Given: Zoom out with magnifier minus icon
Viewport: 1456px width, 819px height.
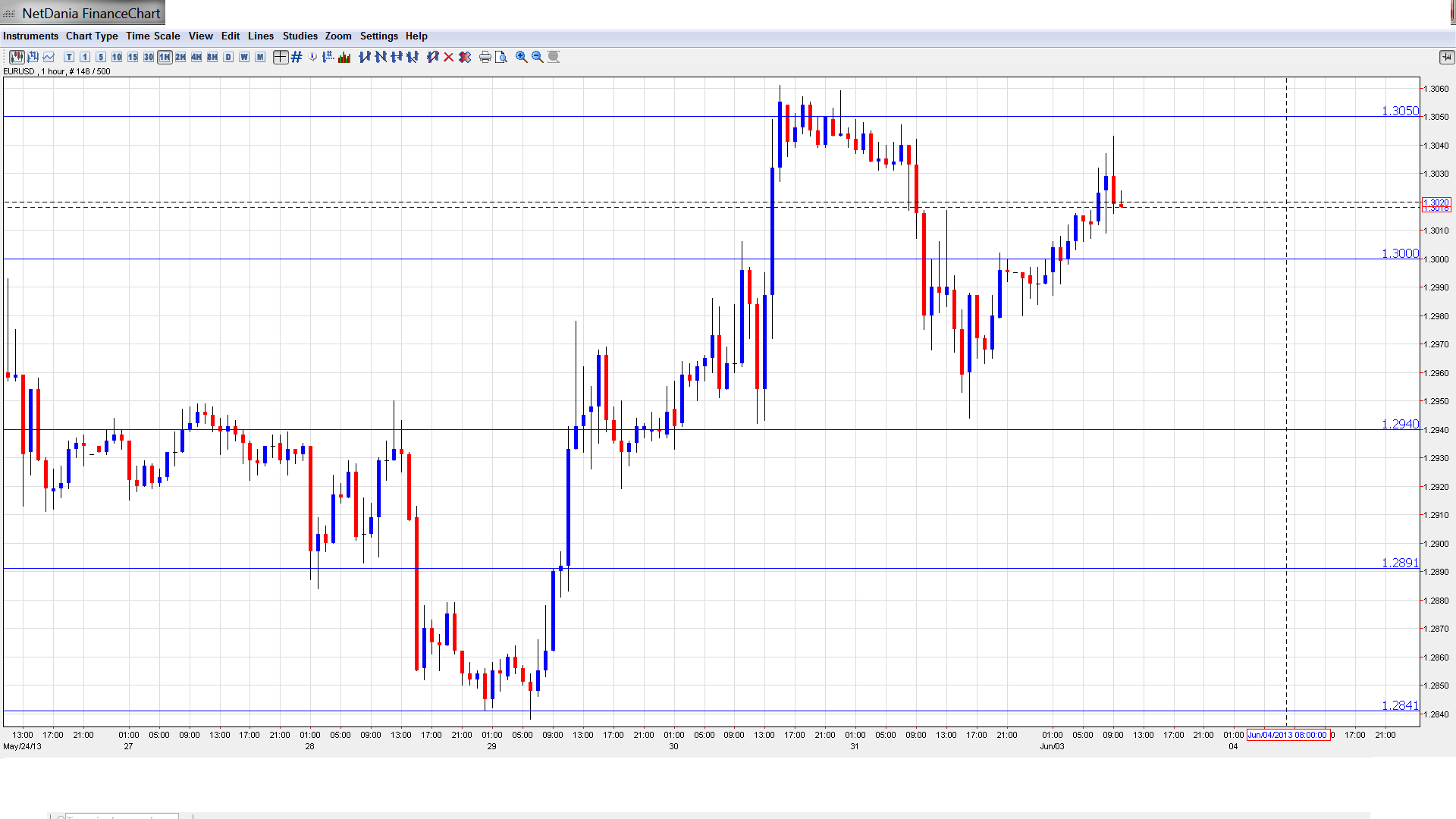Looking at the screenshot, I should click(x=538, y=57).
